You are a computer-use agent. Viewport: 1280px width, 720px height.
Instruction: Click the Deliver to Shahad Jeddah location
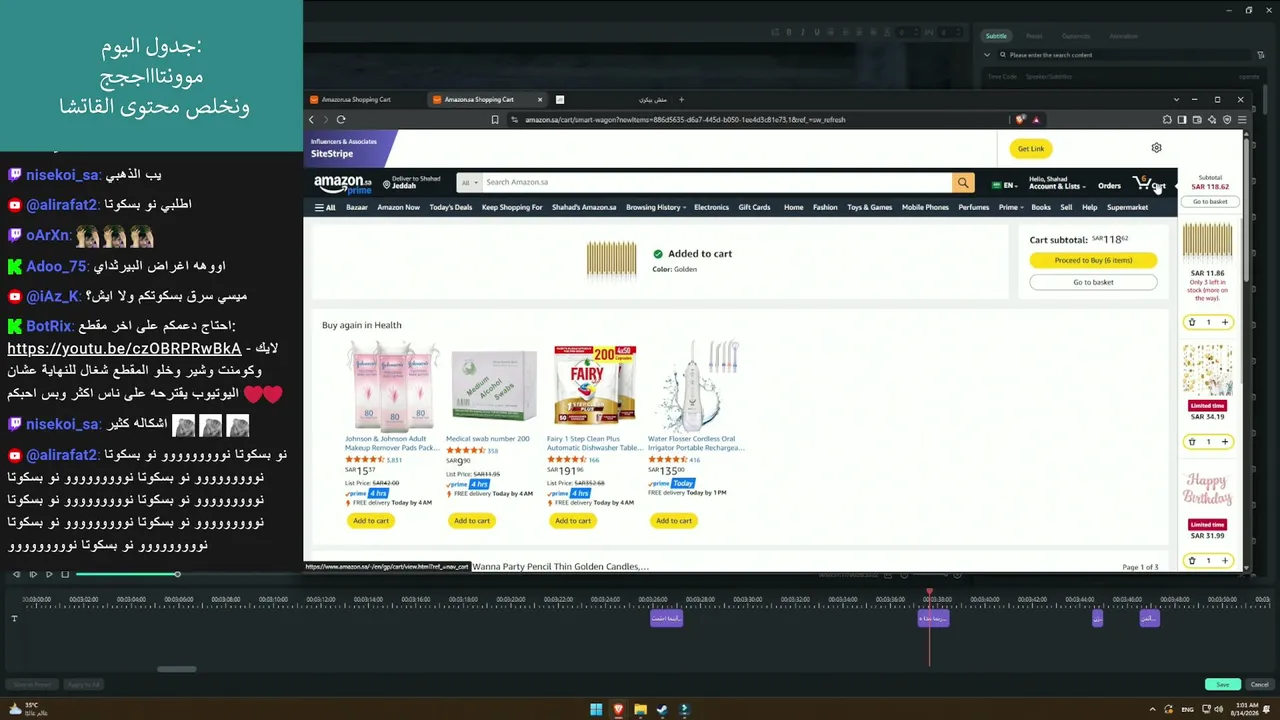click(412, 183)
